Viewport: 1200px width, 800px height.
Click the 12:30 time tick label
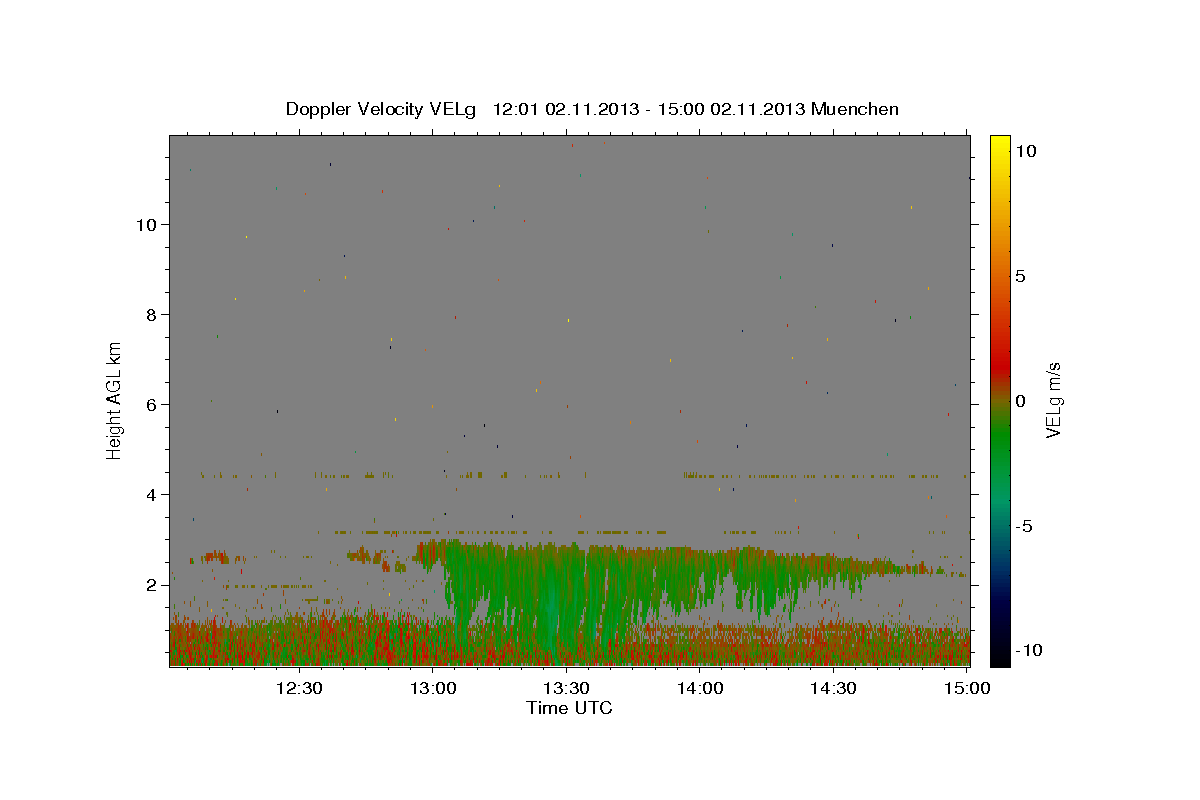pyautogui.click(x=299, y=688)
